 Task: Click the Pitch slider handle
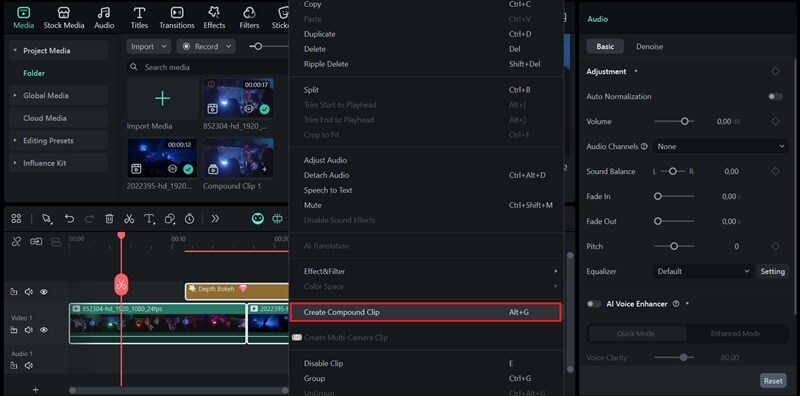point(674,246)
